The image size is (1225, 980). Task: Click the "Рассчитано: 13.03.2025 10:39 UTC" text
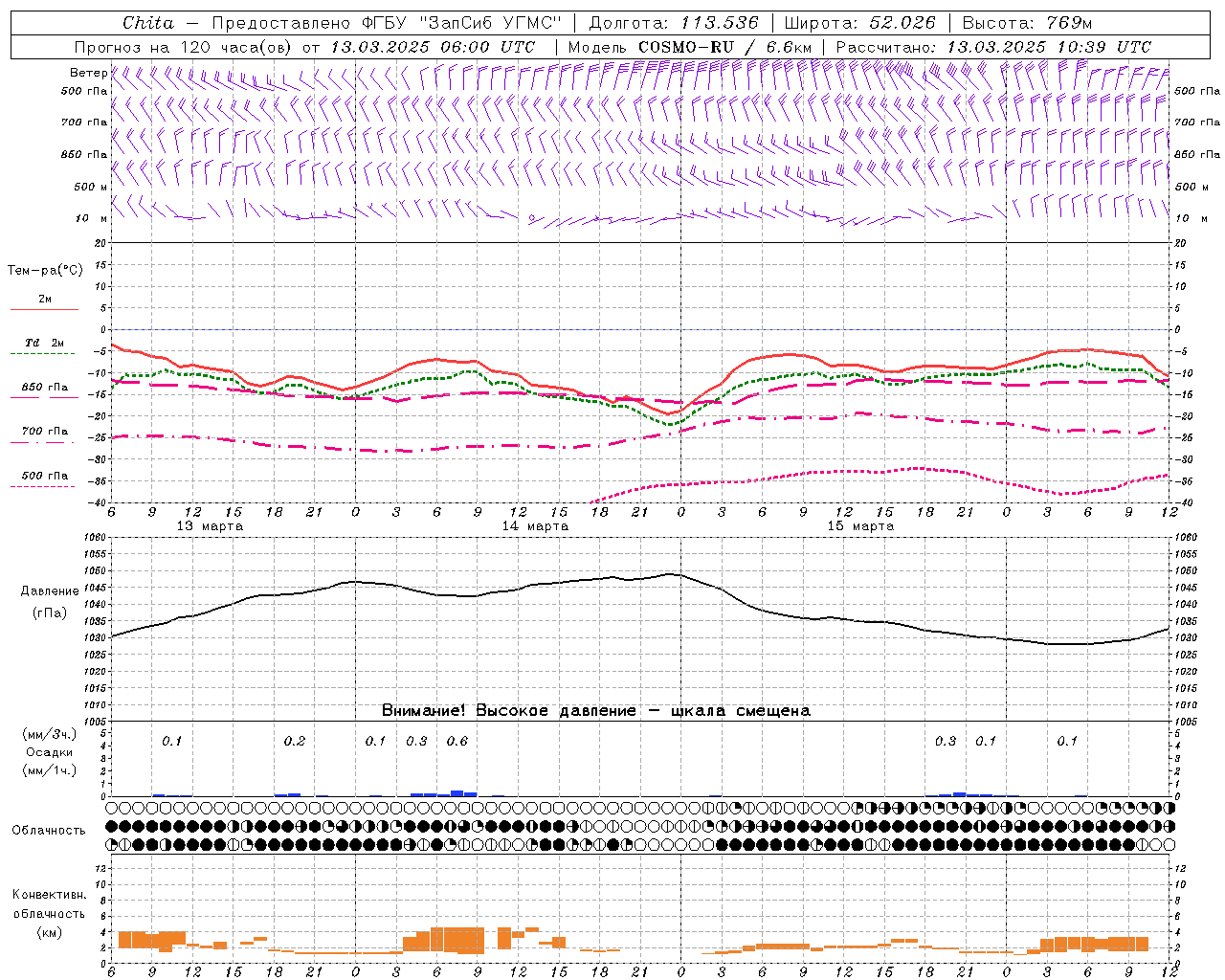993,47
